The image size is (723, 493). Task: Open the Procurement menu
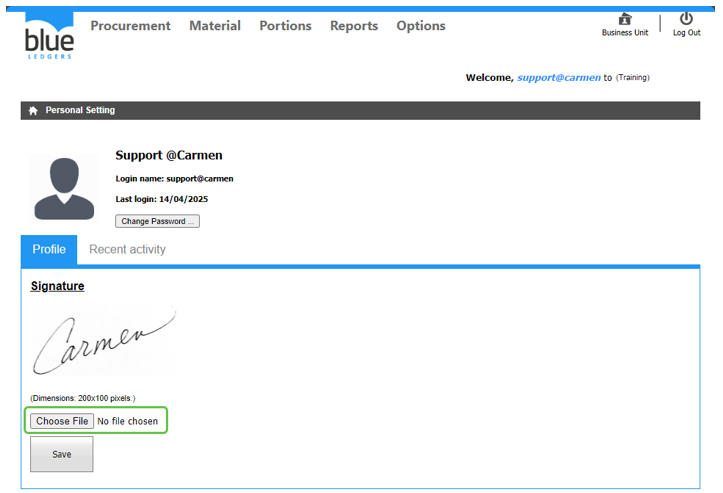[x=130, y=26]
